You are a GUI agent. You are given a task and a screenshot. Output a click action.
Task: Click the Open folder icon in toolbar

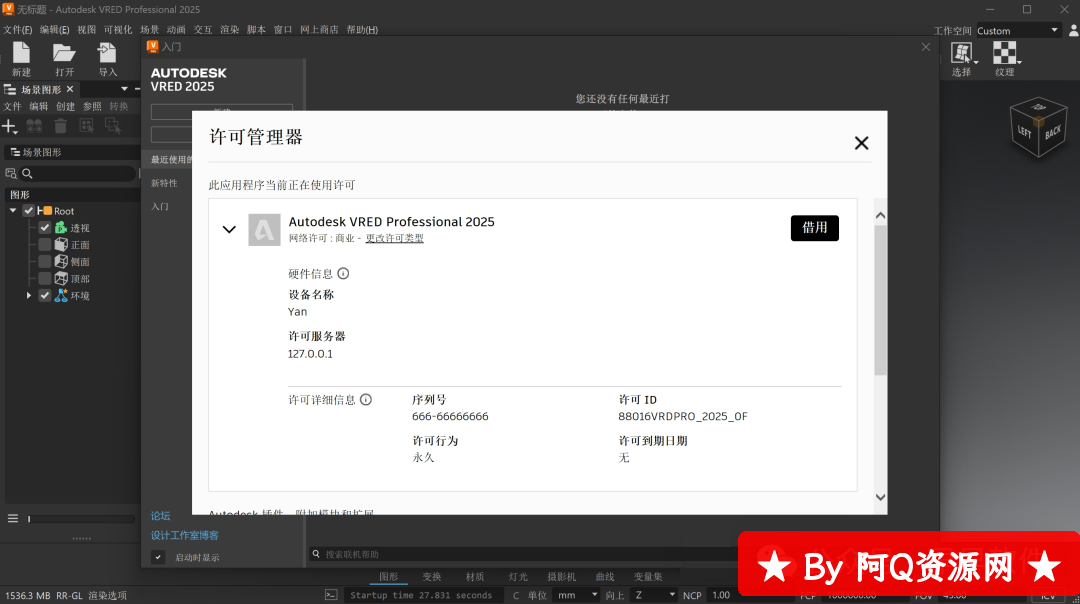coord(64,53)
